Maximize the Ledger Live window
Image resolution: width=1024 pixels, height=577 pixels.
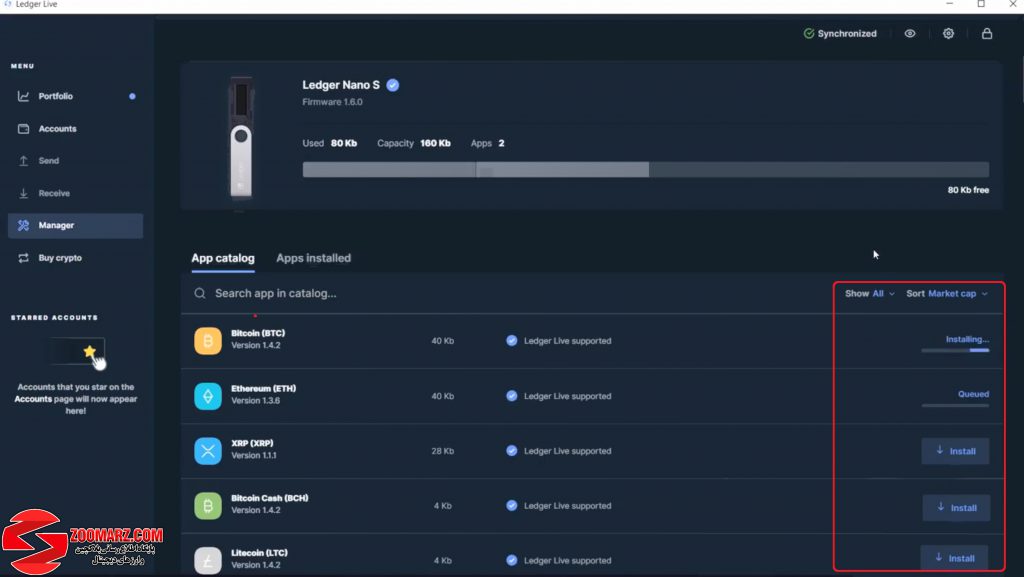coord(981,4)
